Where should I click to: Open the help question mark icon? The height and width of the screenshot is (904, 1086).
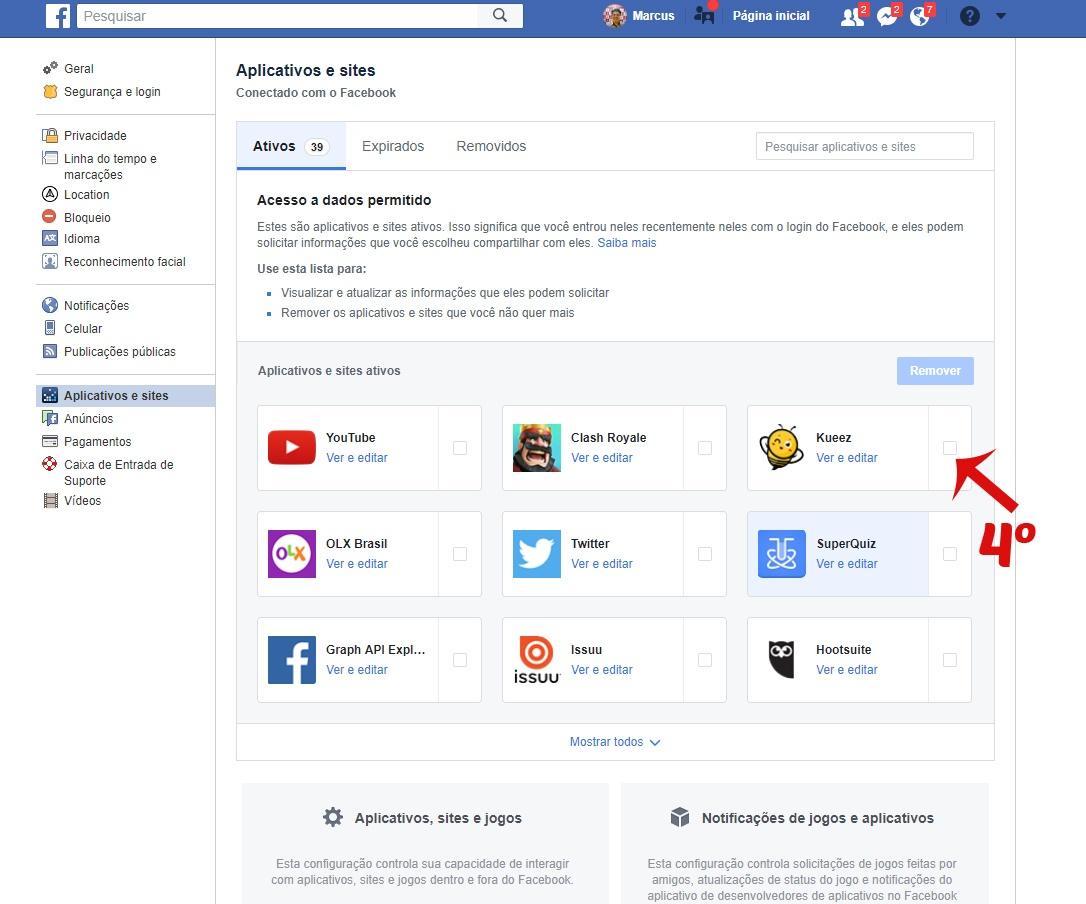click(x=970, y=16)
